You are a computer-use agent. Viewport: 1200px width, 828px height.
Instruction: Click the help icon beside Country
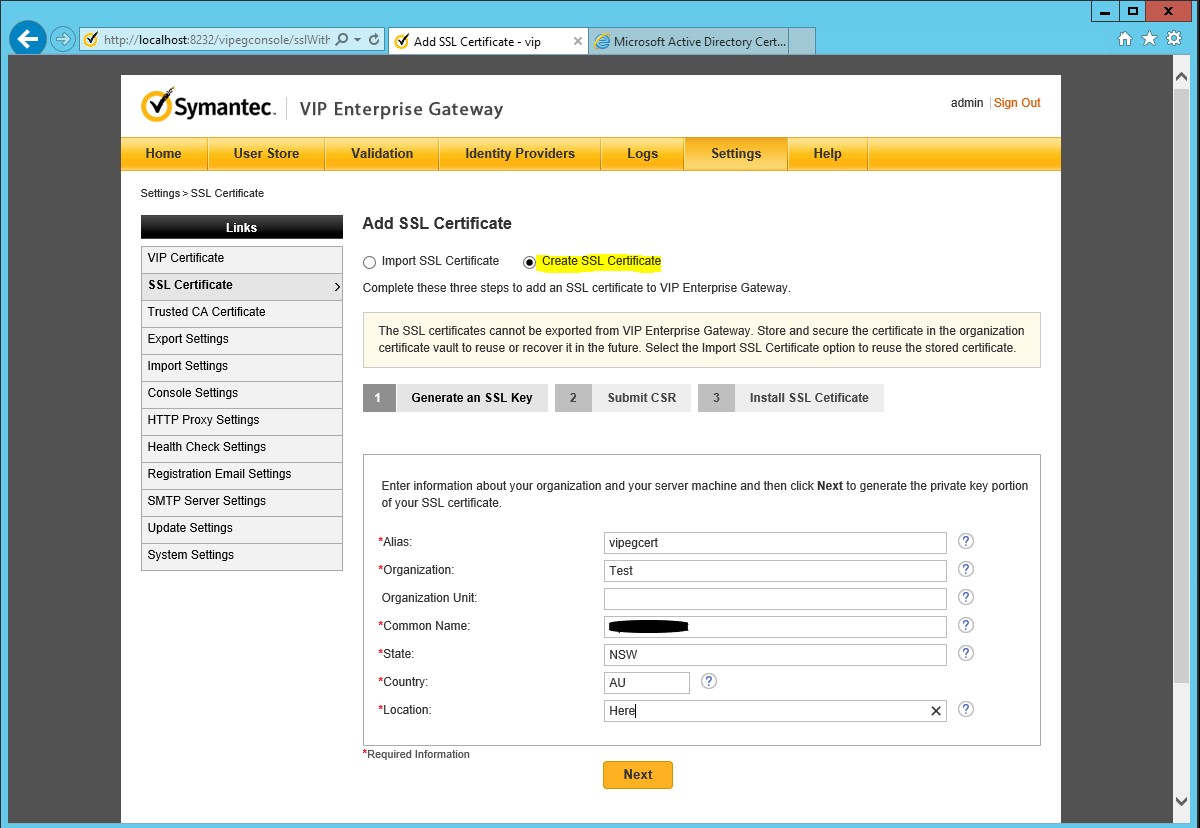click(709, 681)
